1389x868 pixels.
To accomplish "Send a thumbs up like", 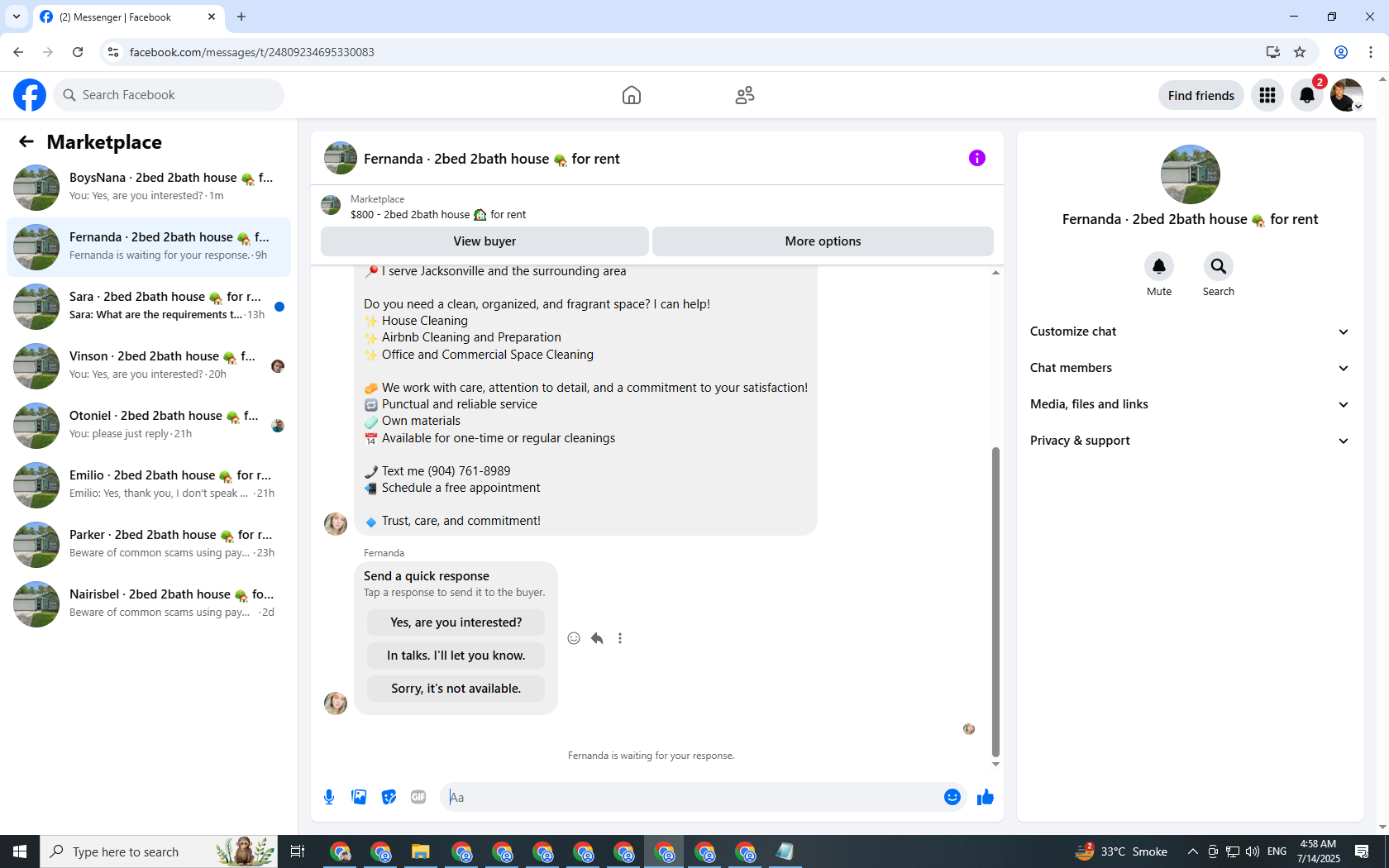I will 986,797.
